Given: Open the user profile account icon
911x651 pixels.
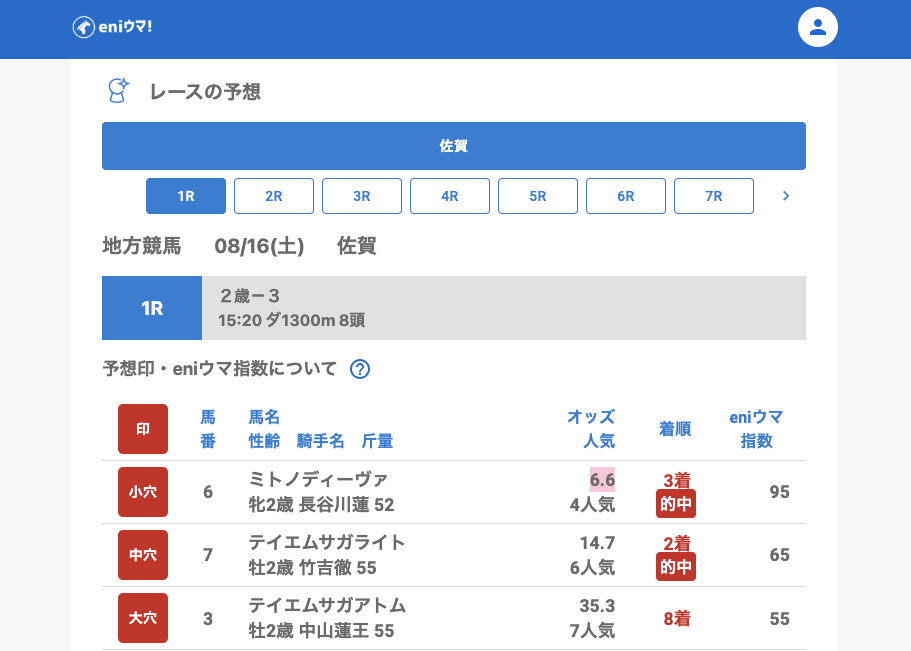Looking at the screenshot, I should click(x=817, y=27).
